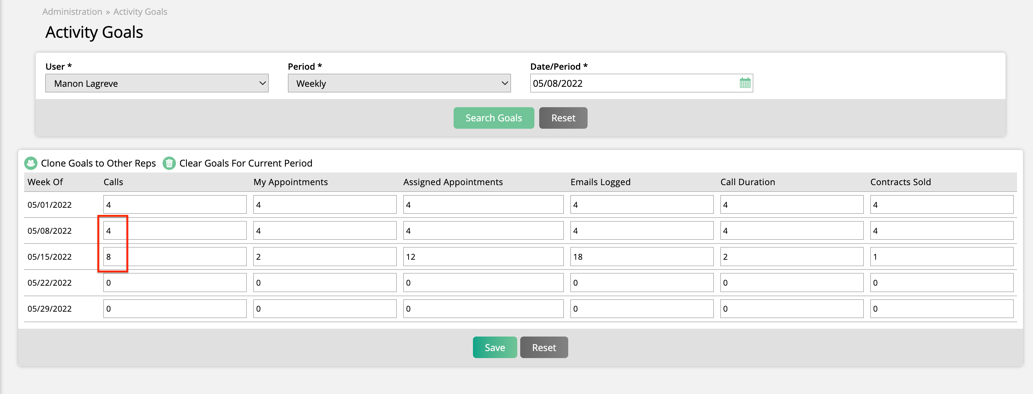Select Call Duration field for 05/22/2022
The width and height of the screenshot is (1033, 394).
point(791,283)
